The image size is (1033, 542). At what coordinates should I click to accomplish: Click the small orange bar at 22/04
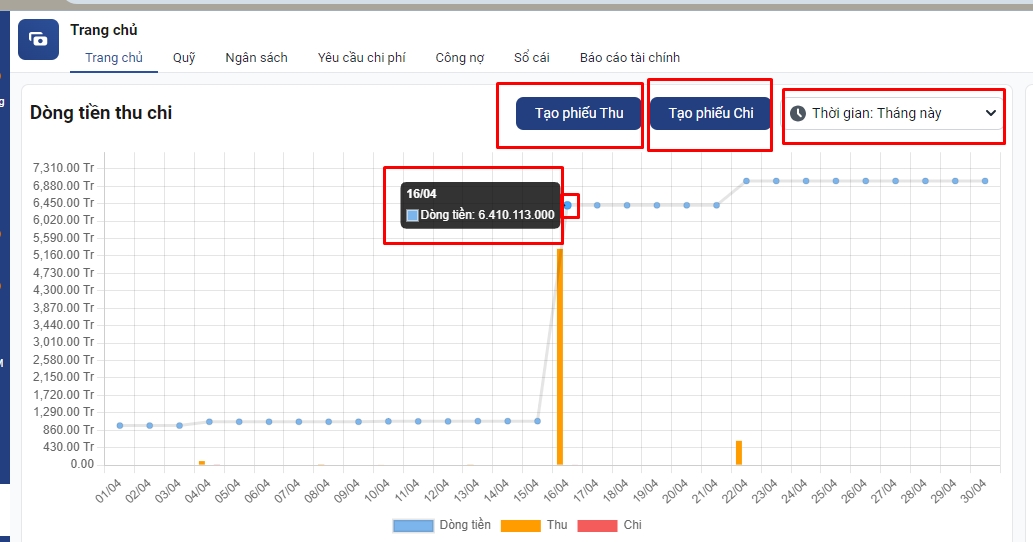739,453
